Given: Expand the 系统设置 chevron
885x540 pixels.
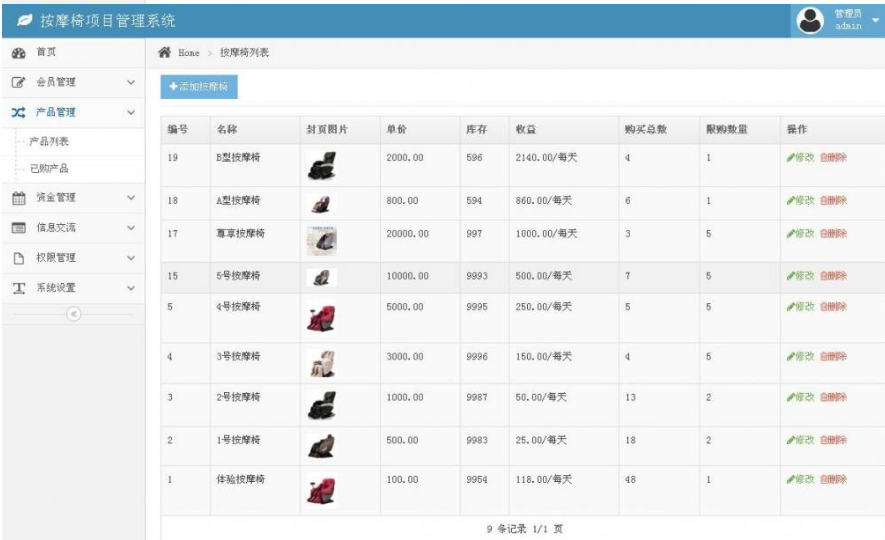Looking at the screenshot, I should tap(131, 288).
